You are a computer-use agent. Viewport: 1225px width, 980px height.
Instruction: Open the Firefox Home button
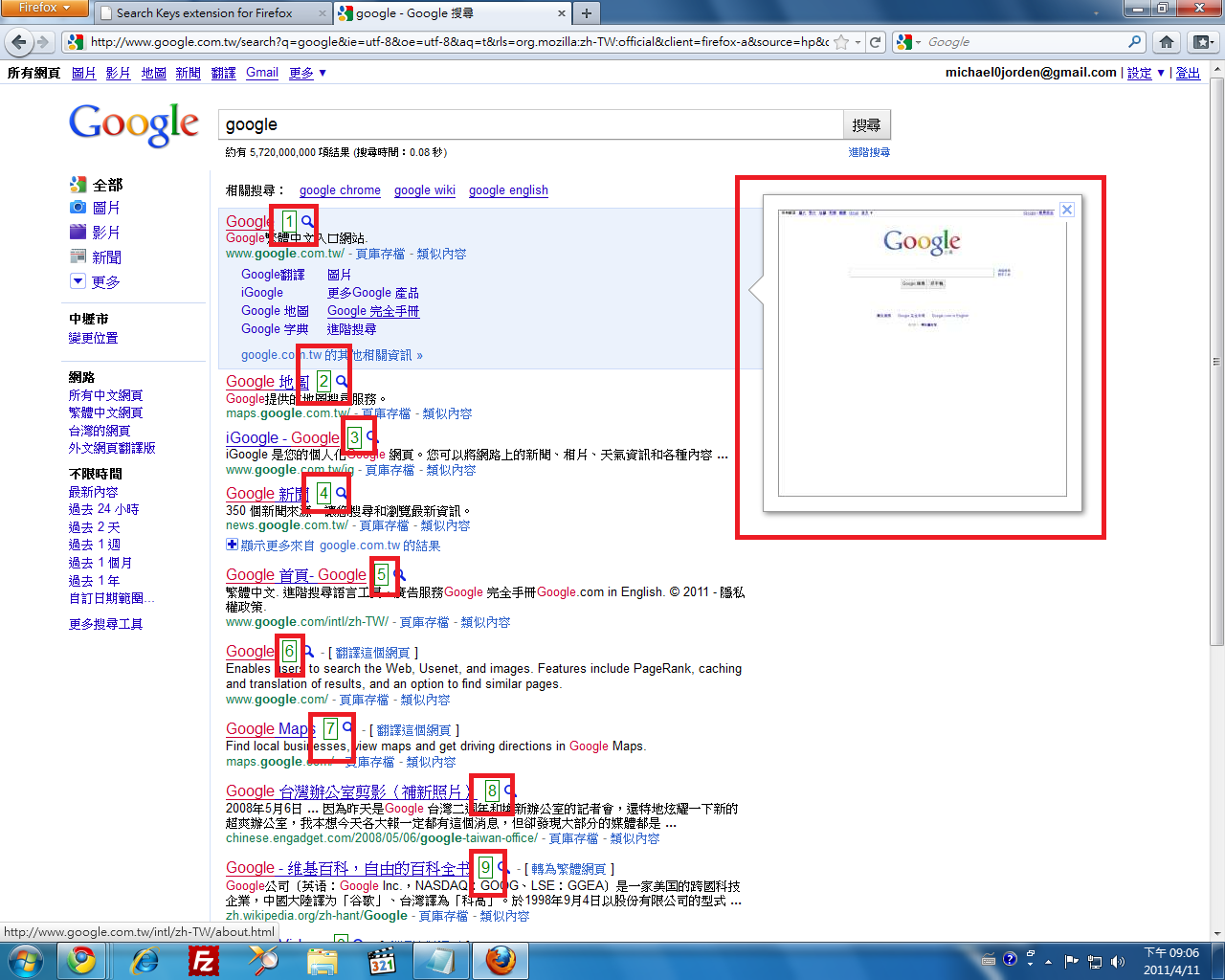pos(1166,41)
